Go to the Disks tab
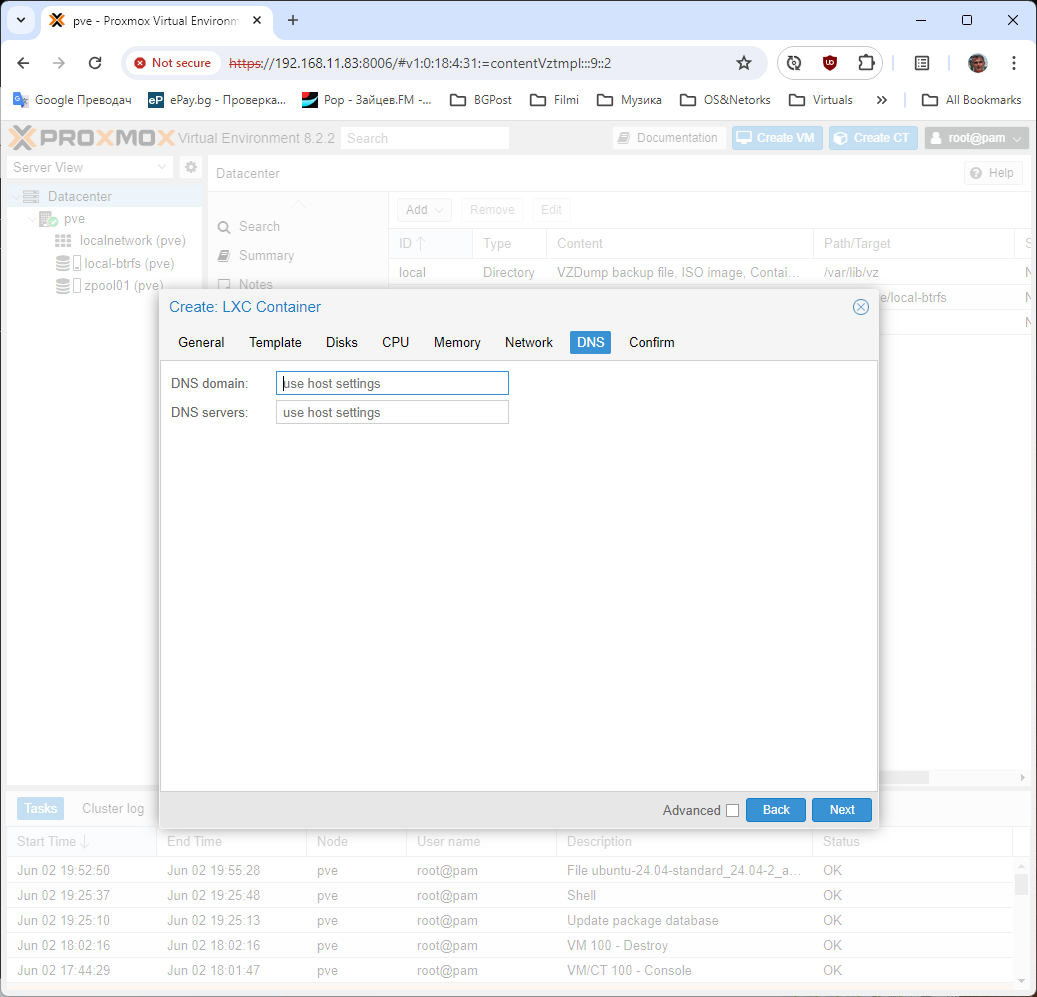The image size is (1037, 997). [341, 342]
